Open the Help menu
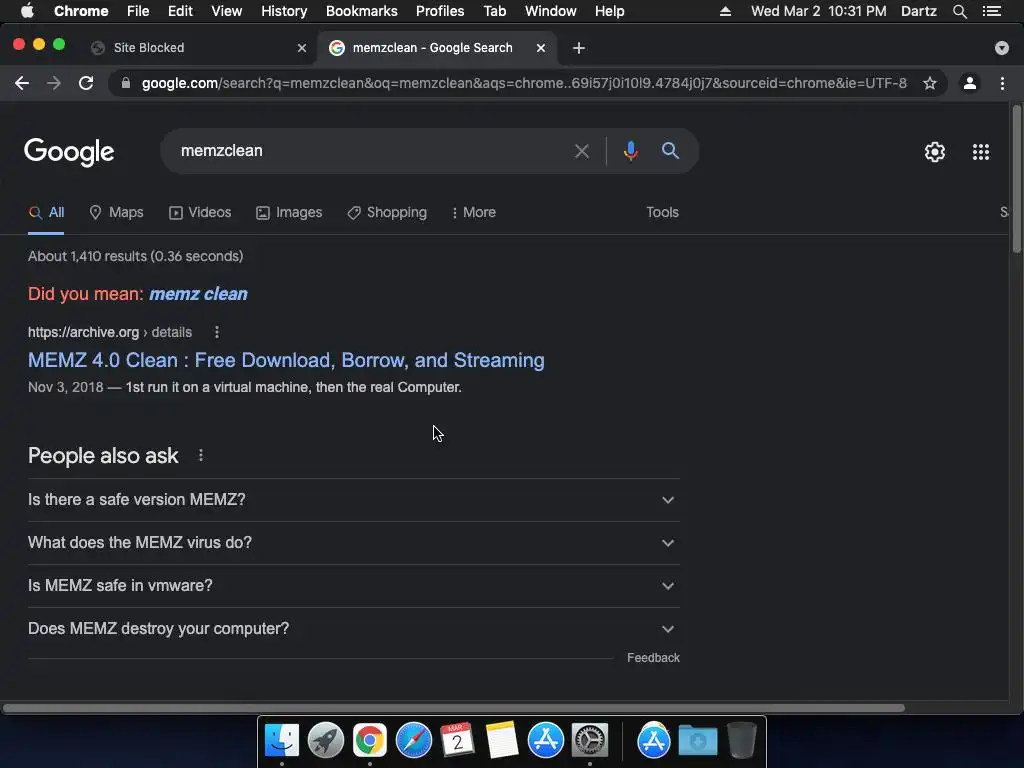Viewport: 1024px width, 768px height. tap(609, 11)
